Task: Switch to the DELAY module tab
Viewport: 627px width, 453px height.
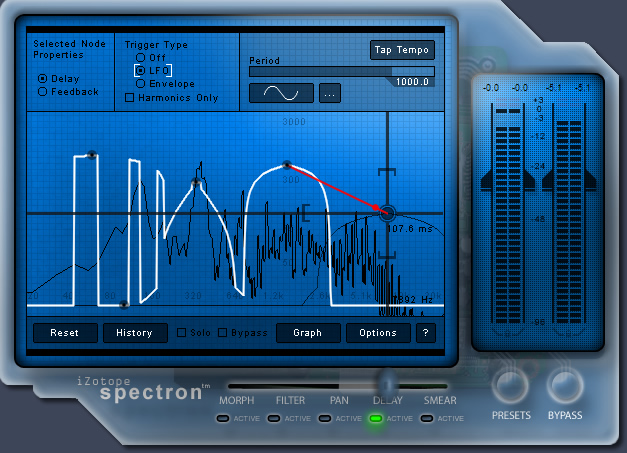Action: point(387,400)
